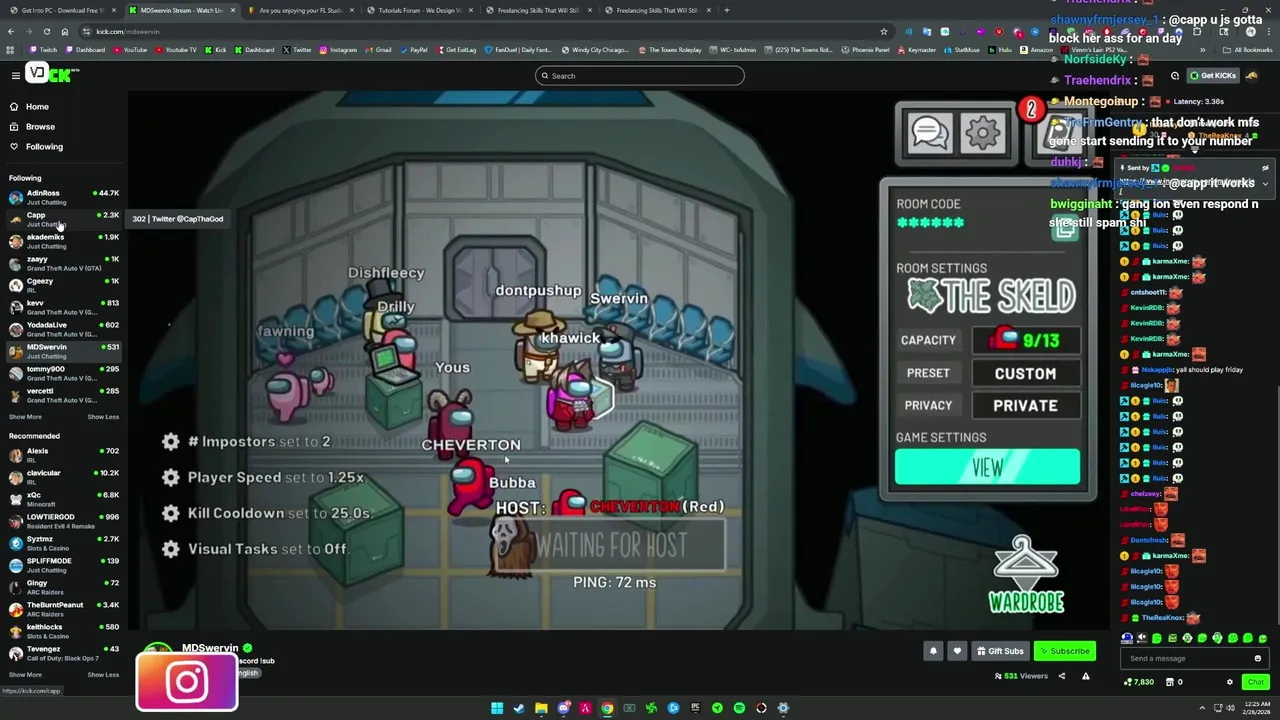This screenshot has height=720, width=1280.
Task: Open AdinRoss channel in Following list
Action: [63, 197]
